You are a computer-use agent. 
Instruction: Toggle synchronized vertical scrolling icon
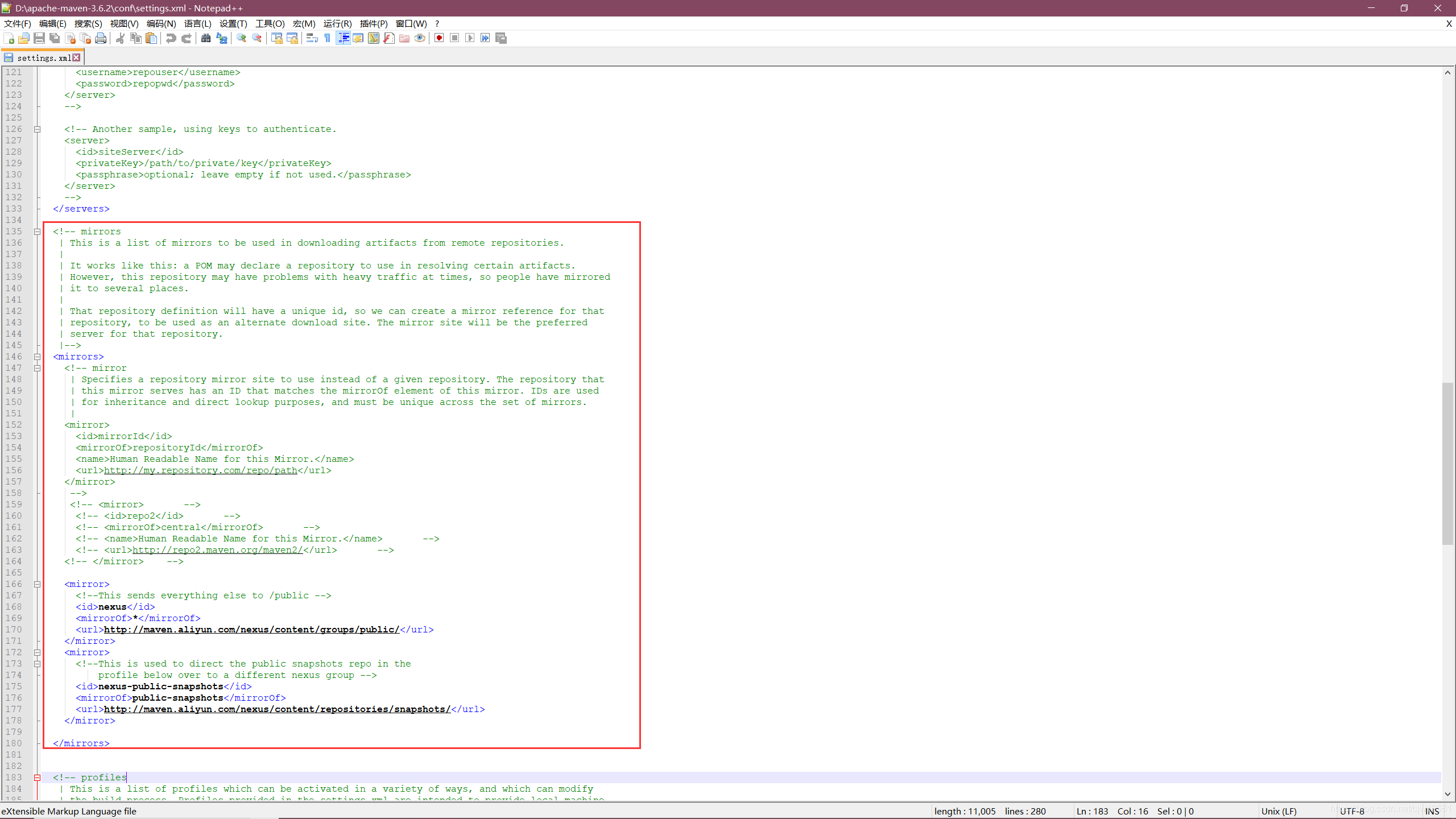pos(277,38)
